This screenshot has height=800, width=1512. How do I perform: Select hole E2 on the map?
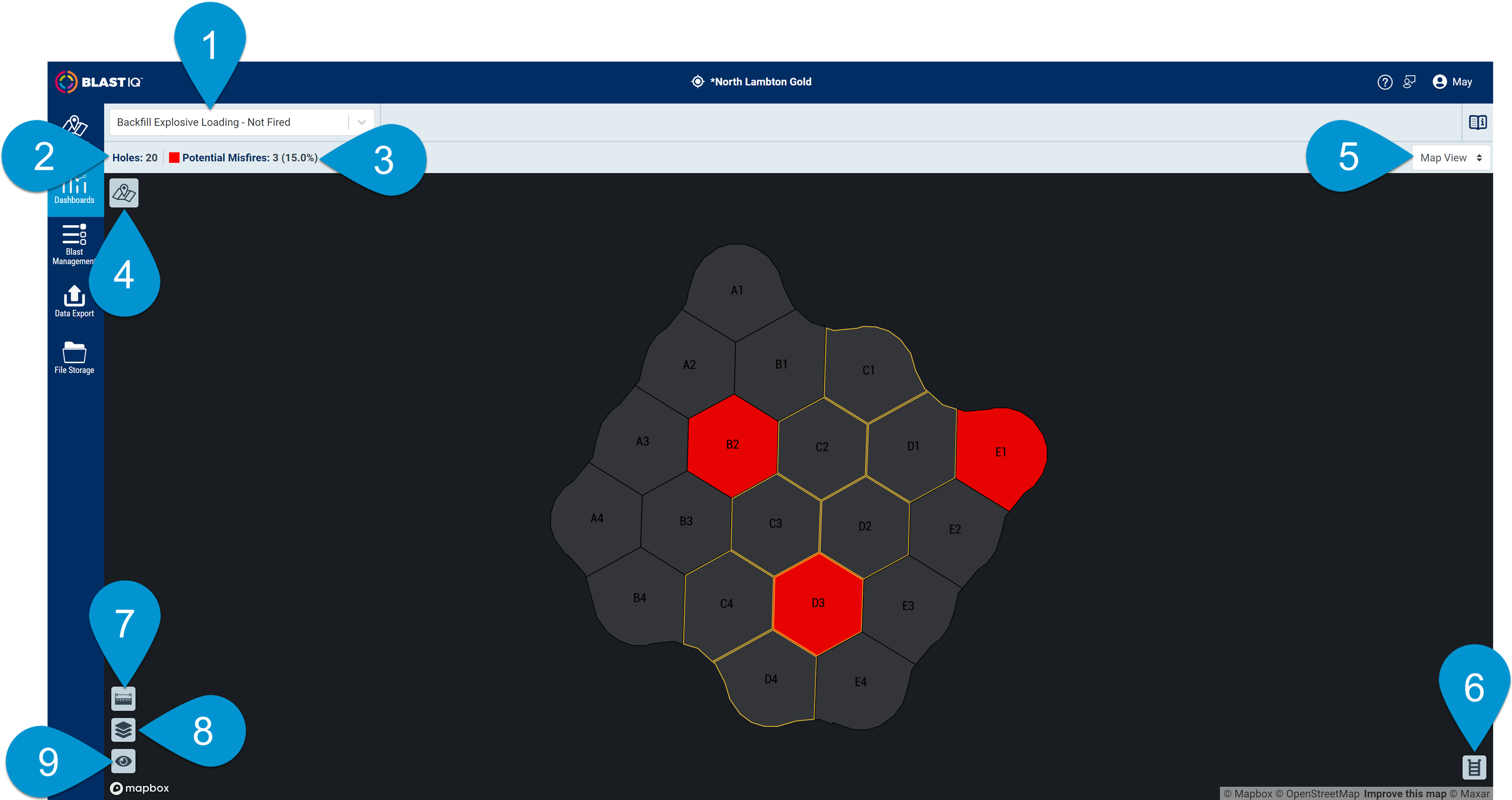pyautogui.click(x=955, y=529)
